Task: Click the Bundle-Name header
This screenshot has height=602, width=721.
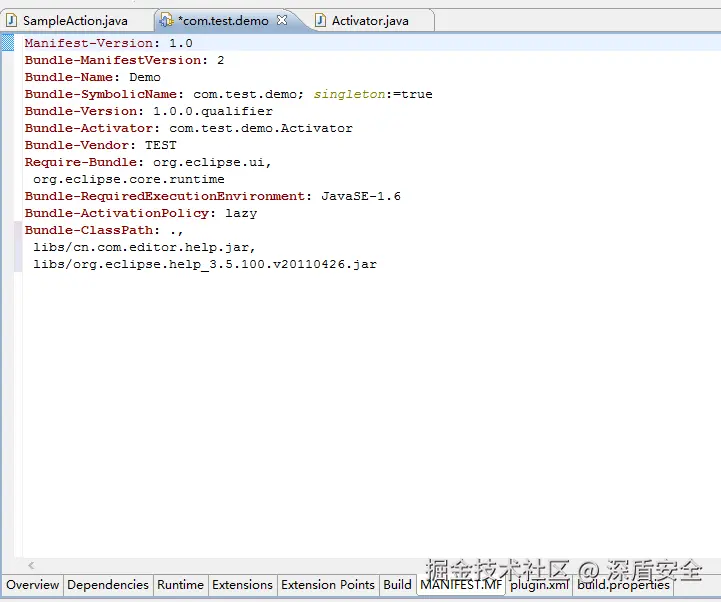Action: click(69, 77)
